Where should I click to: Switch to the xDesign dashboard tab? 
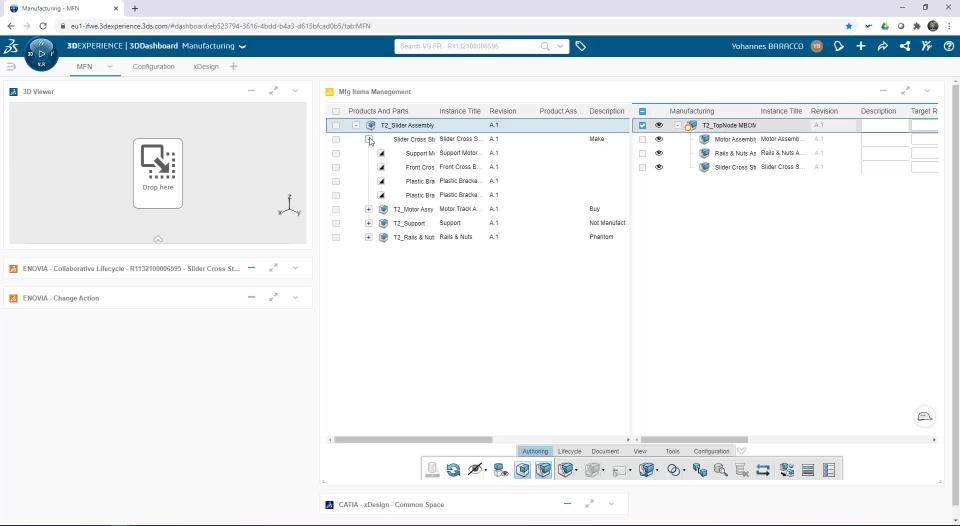coord(206,67)
